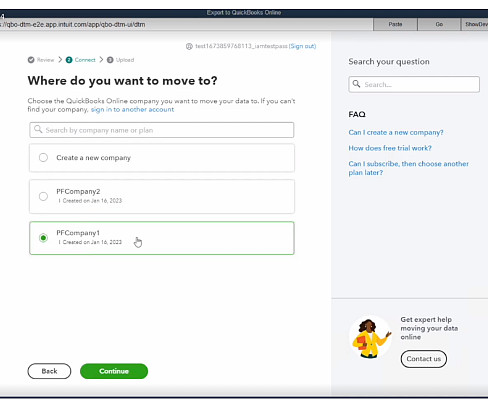488x407 pixels.
Task: Click the Connect step number icon
Action: tap(69, 60)
